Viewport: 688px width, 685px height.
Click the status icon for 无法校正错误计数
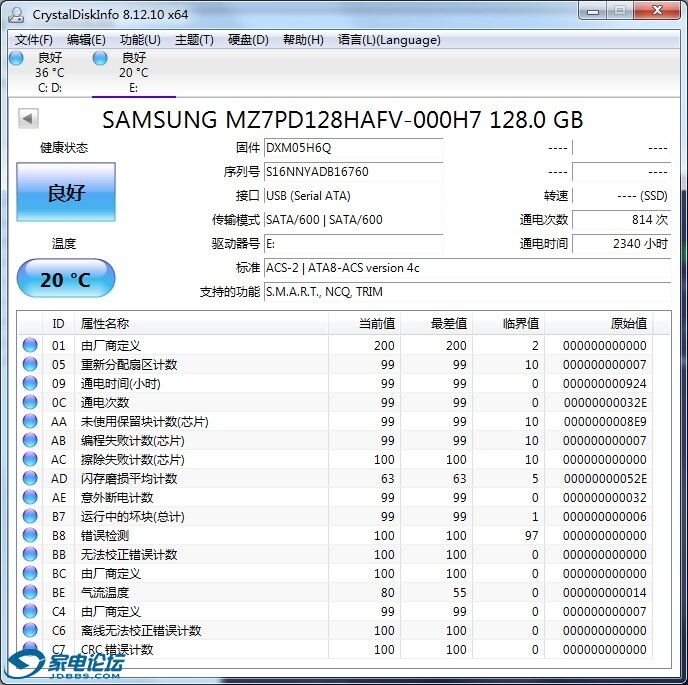click(x=30, y=554)
